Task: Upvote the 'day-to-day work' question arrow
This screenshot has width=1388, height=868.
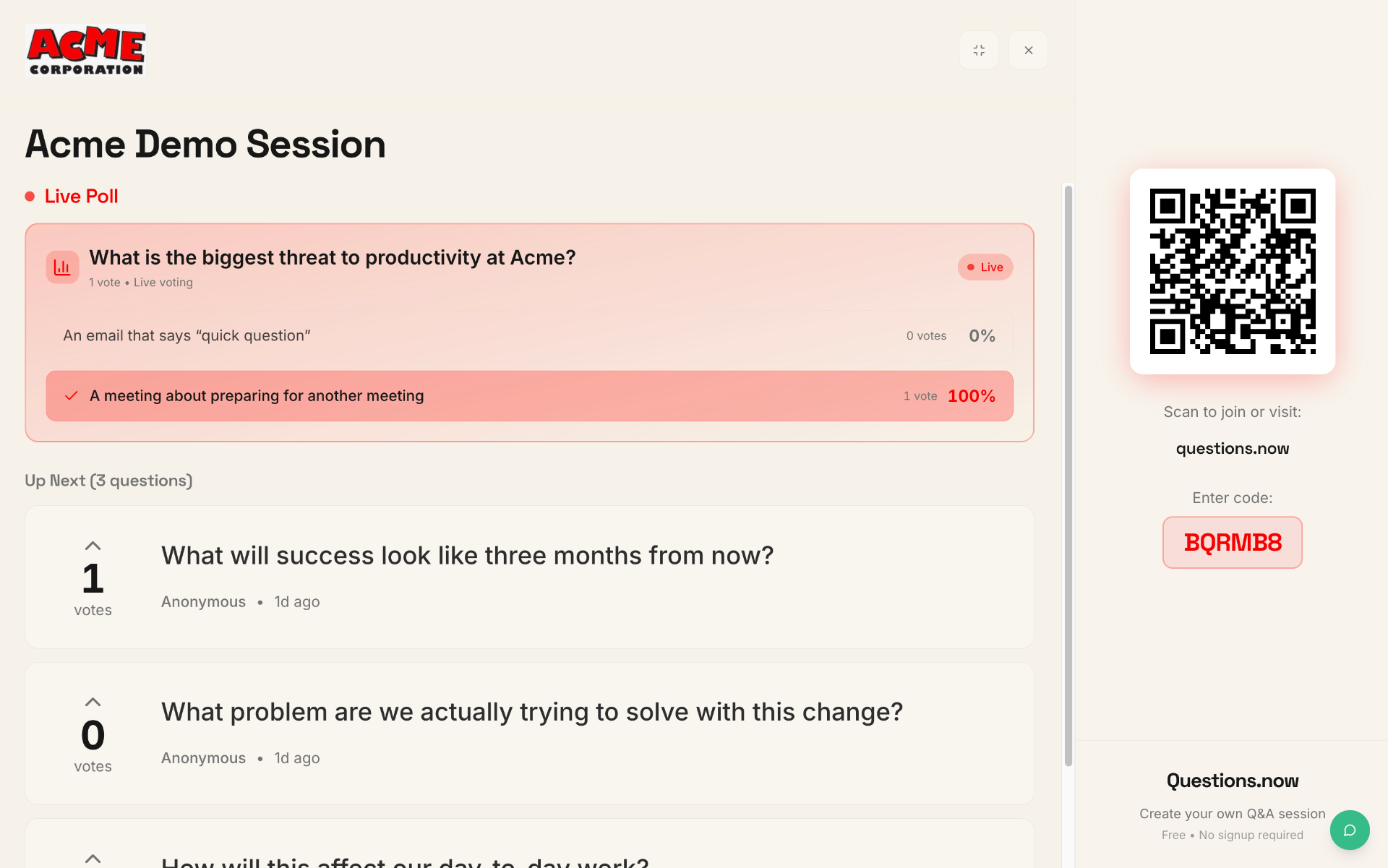Action: 93,859
